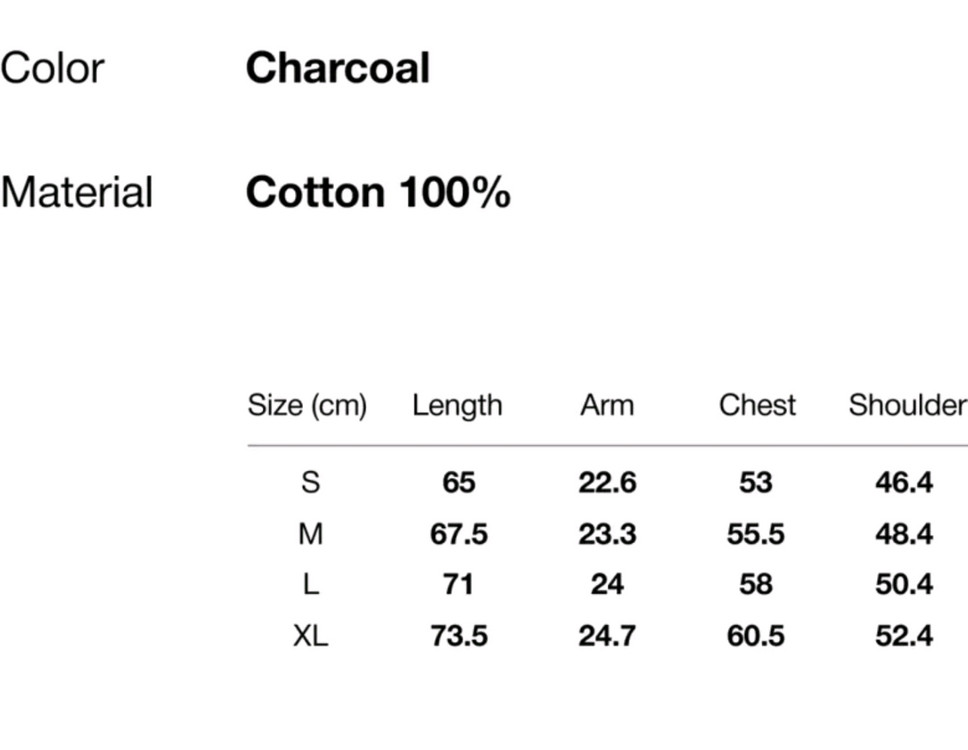Click the 73.5 length value
Screen dimensions: 968x750
click(x=459, y=635)
